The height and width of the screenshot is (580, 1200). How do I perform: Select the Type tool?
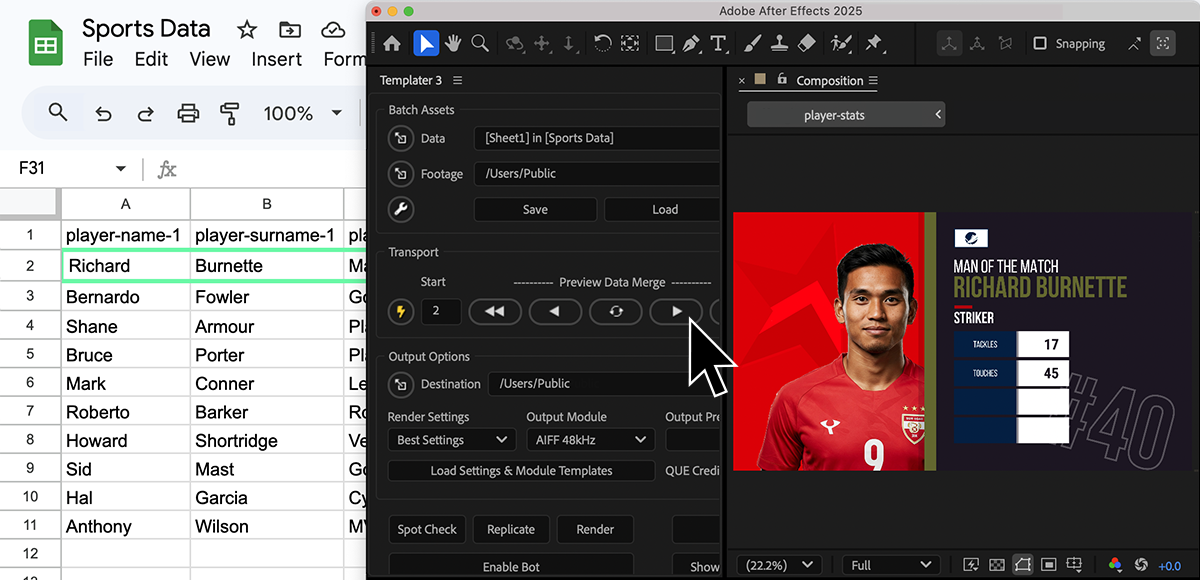tap(718, 43)
